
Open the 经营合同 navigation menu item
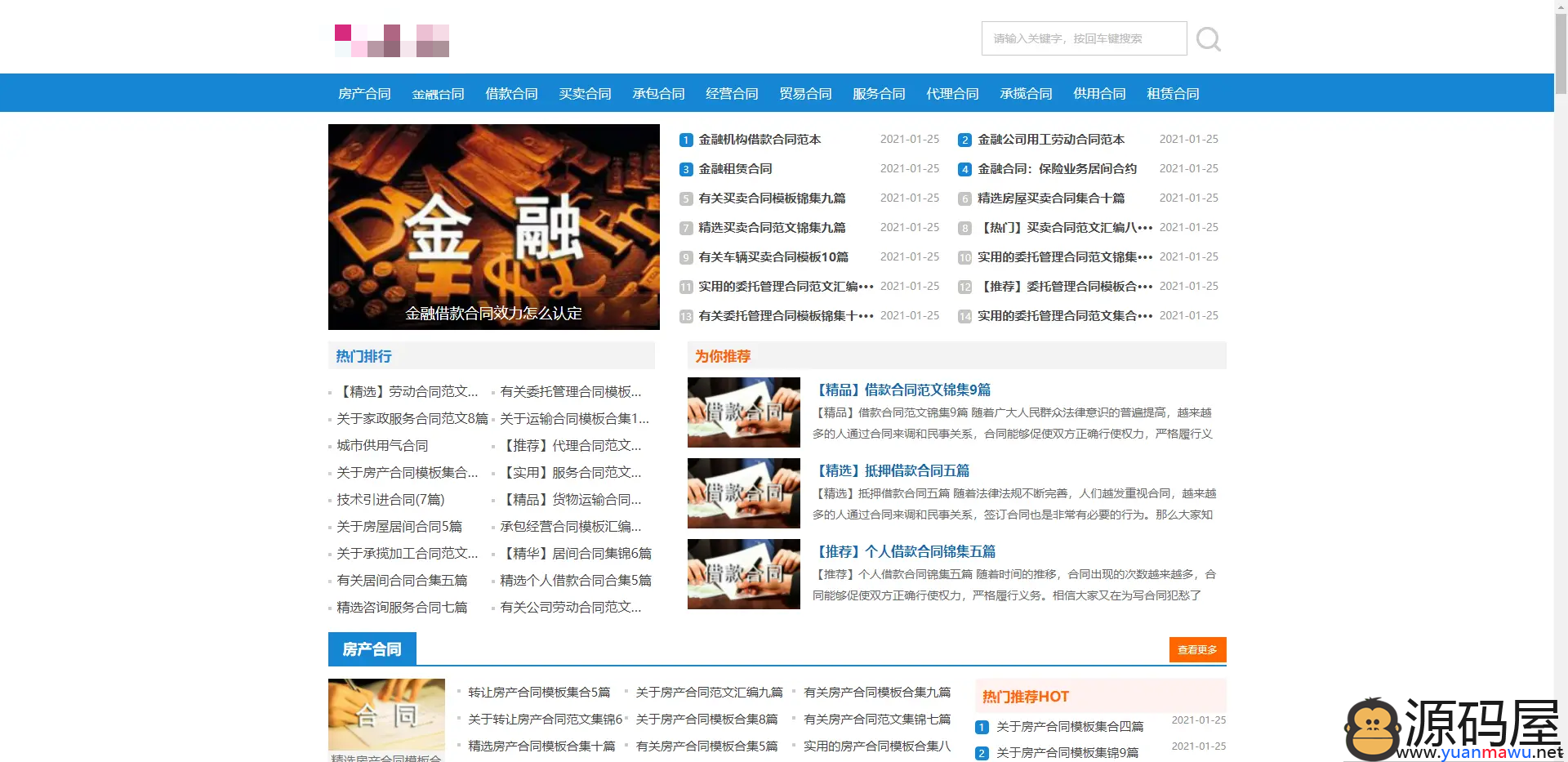(732, 94)
